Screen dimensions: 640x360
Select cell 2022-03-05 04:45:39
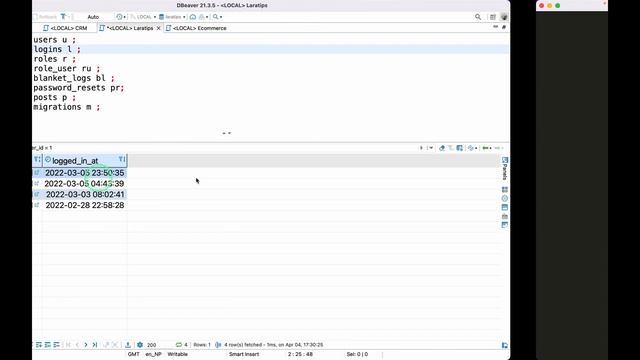point(84,184)
